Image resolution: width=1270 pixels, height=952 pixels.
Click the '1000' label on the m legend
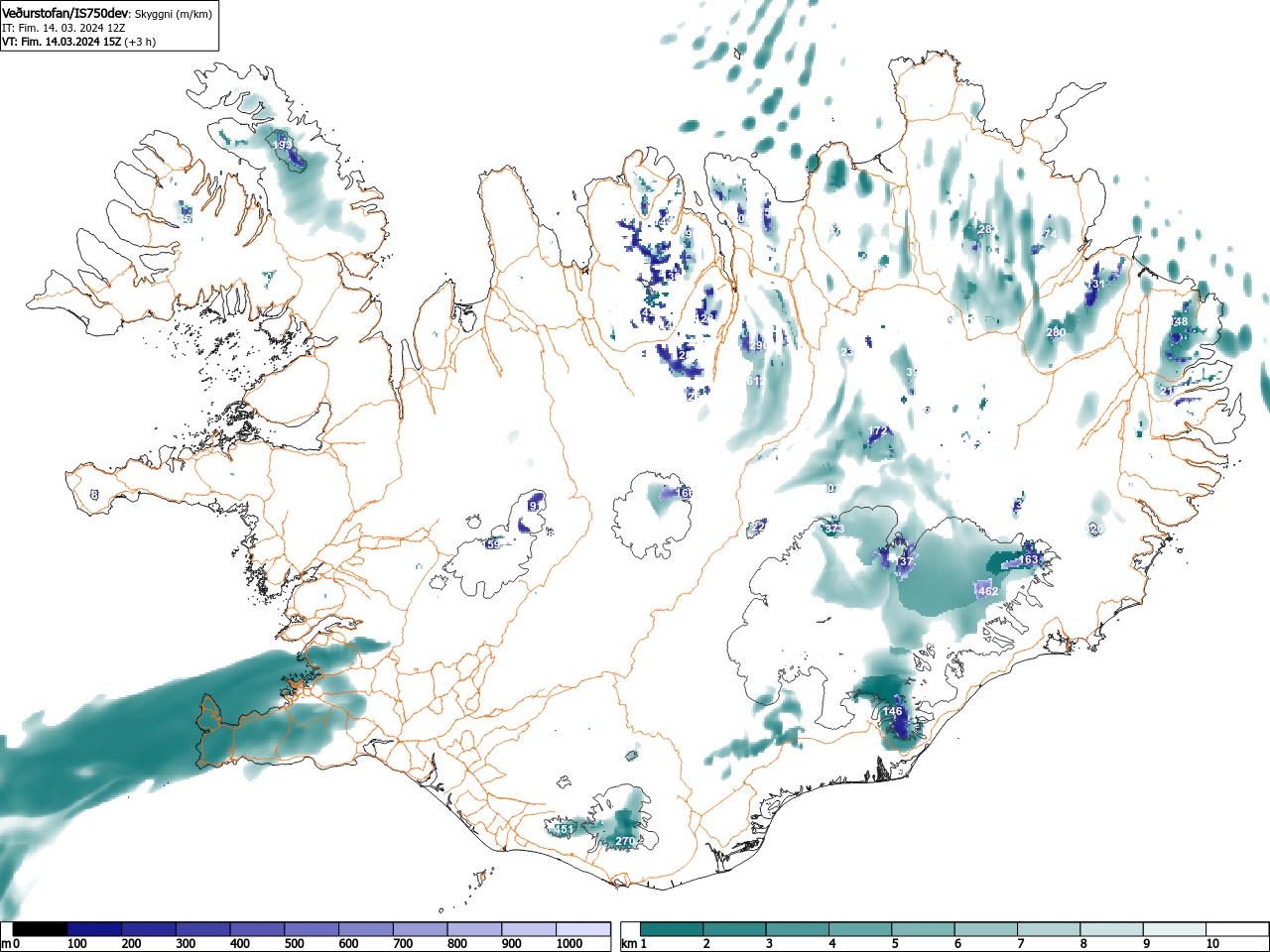pyautogui.click(x=570, y=944)
